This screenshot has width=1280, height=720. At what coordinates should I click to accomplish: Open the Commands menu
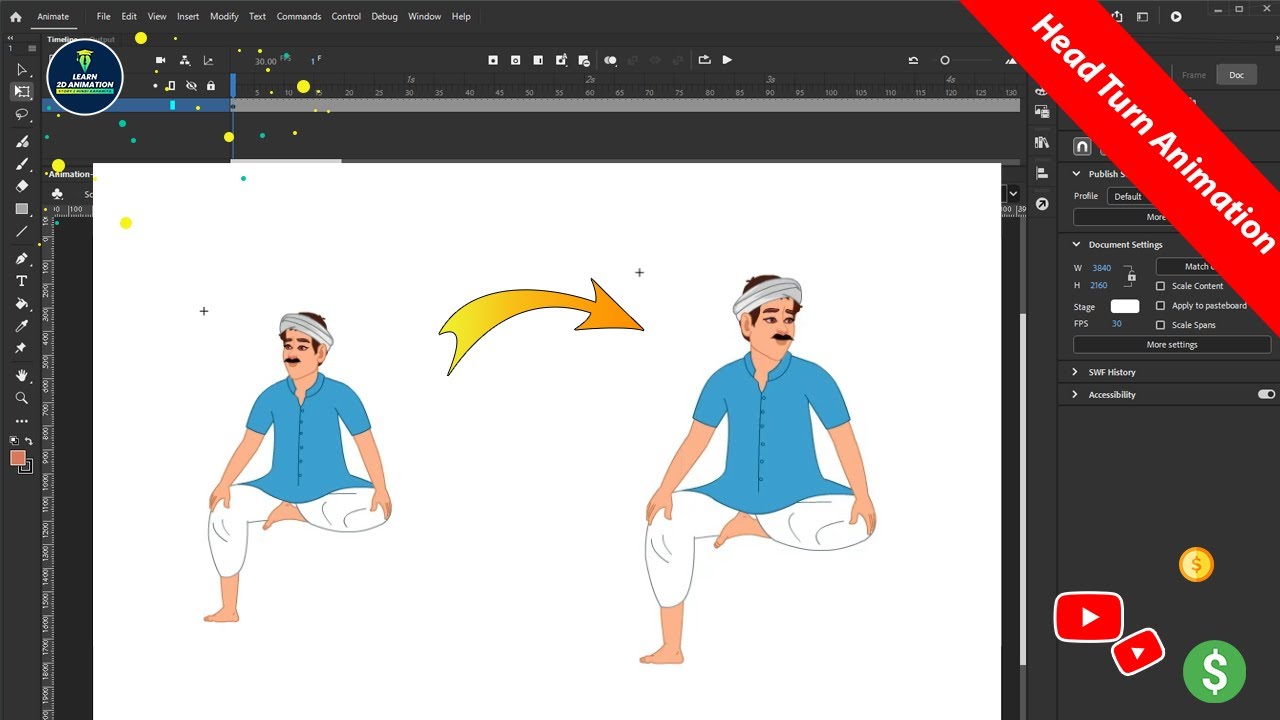point(299,16)
